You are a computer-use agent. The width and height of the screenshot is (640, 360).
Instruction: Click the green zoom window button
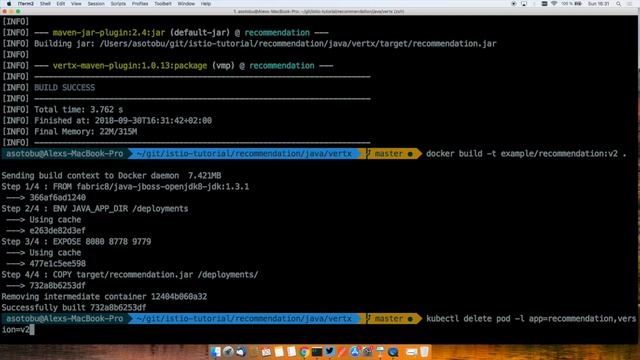coord(18,11)
